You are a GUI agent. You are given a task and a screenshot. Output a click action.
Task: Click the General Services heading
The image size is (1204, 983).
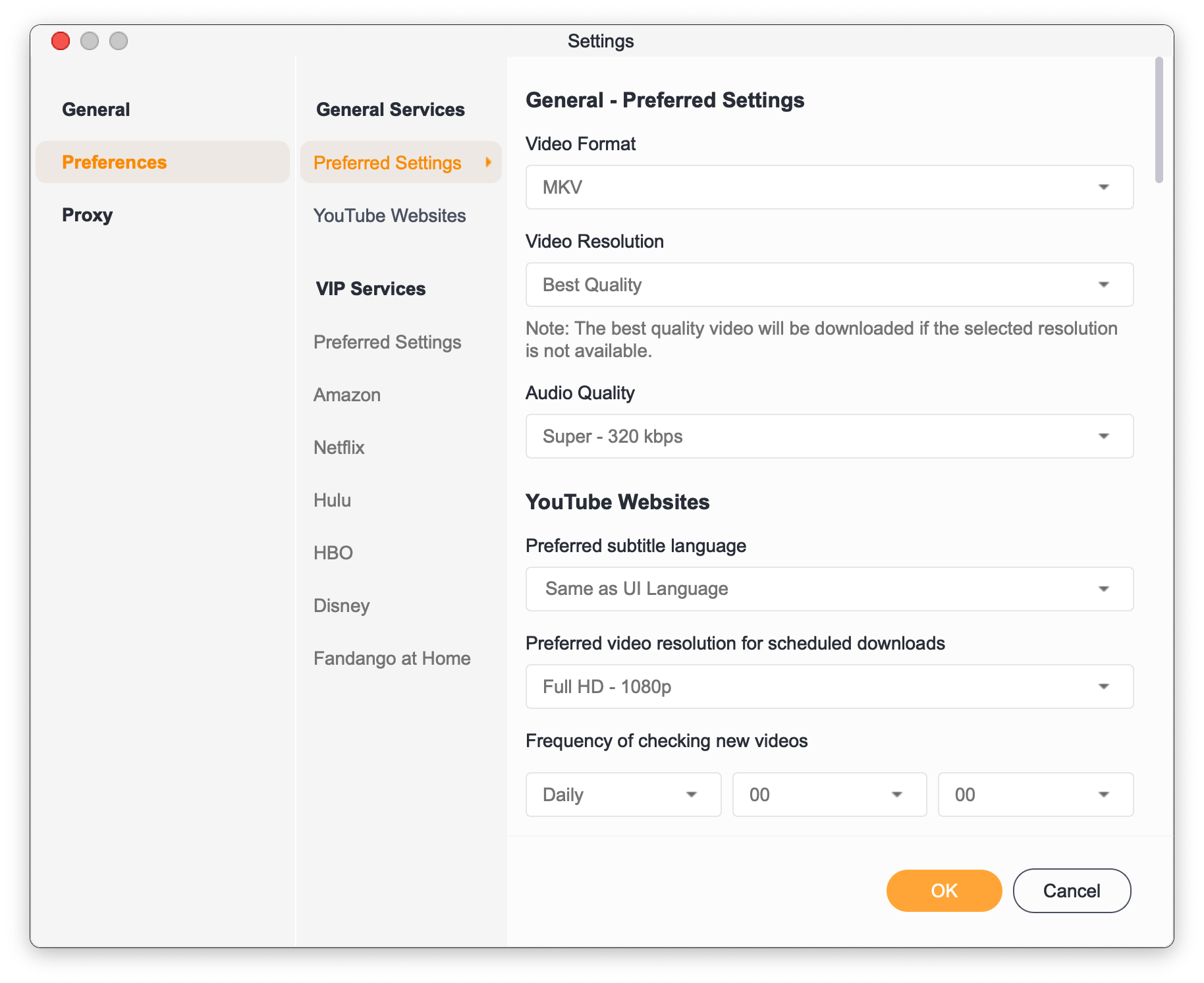(391, 109)
